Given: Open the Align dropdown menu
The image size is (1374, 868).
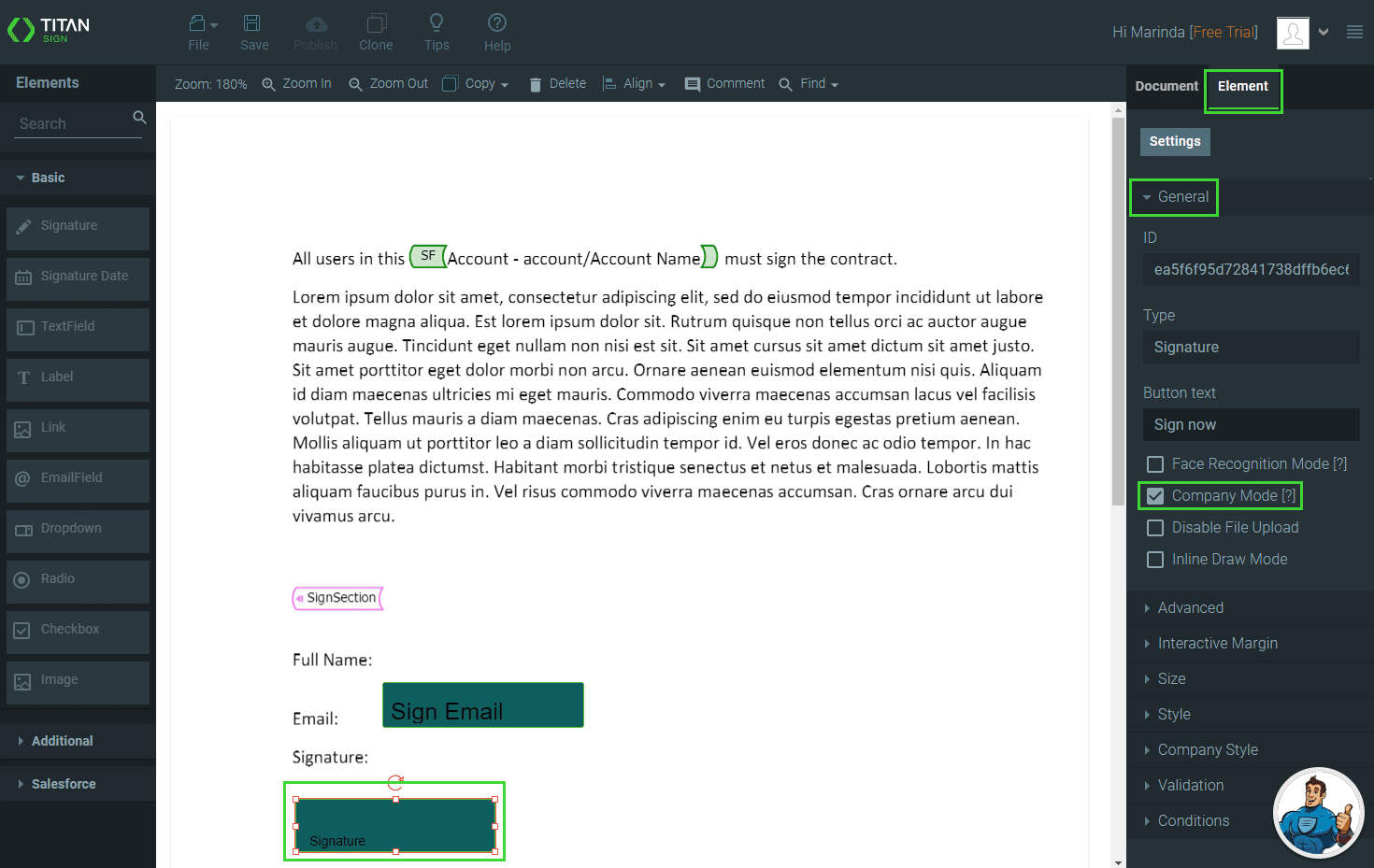Looking at the screenshot, I should pos(636,84).
